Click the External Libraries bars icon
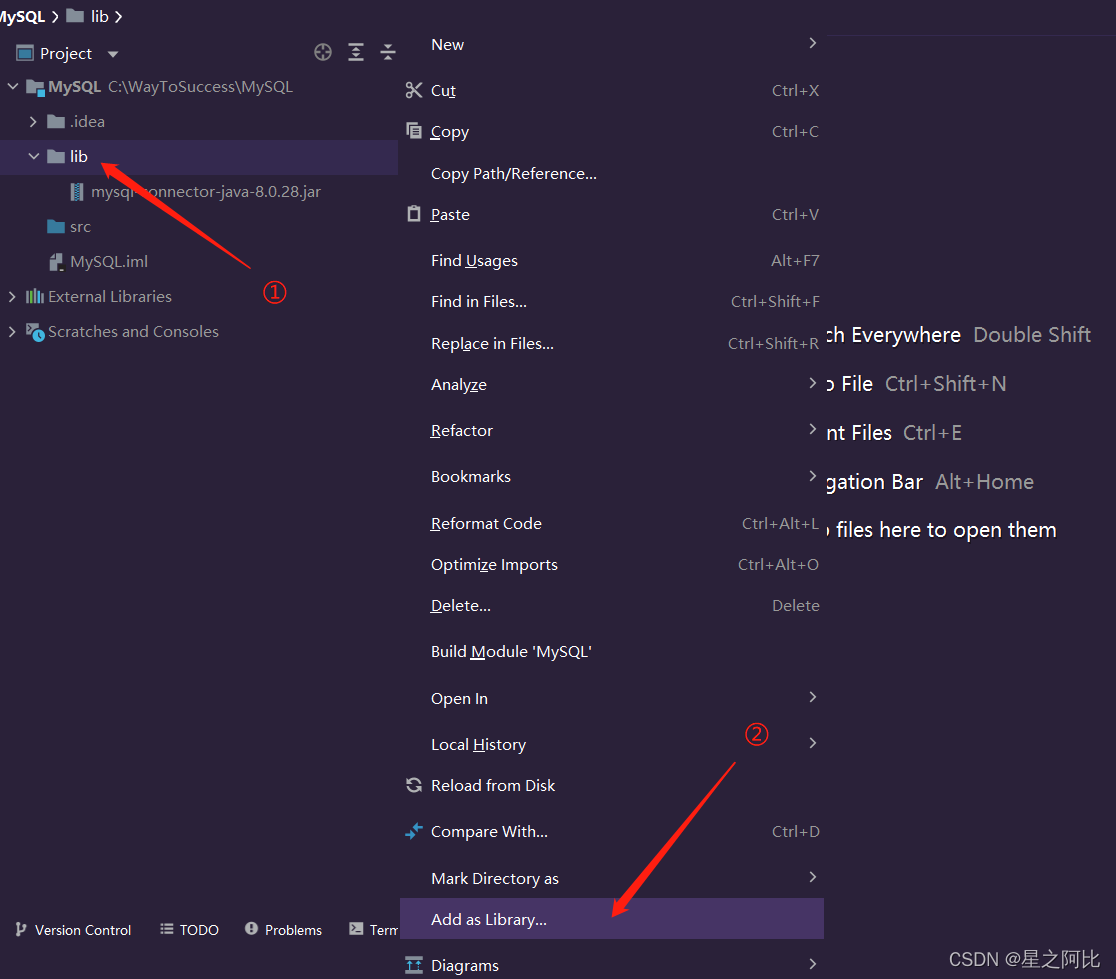The height and width of the screenshot is (979, 1116). [x=35, y=296]
